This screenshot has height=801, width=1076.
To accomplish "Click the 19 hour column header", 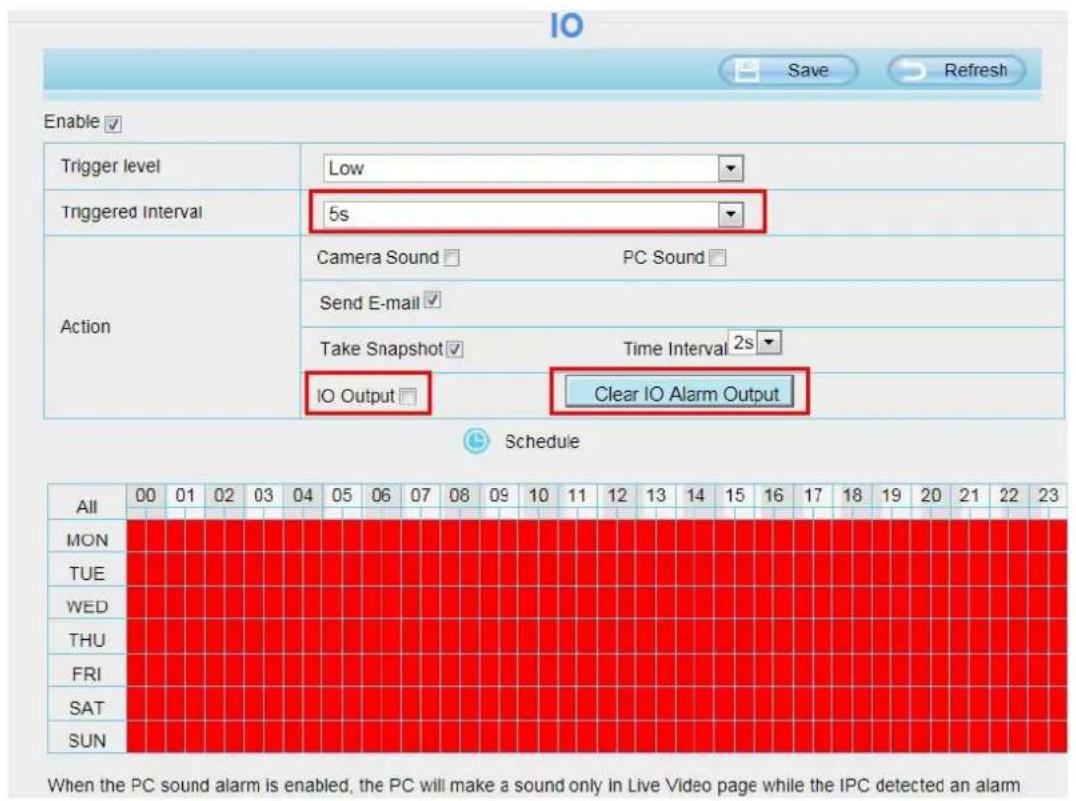I will pos(891,496).
